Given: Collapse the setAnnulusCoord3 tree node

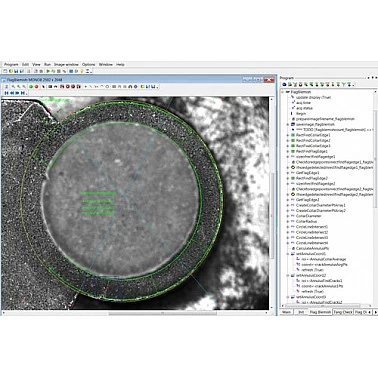Looking at the screenshot, I should point(288,297).
